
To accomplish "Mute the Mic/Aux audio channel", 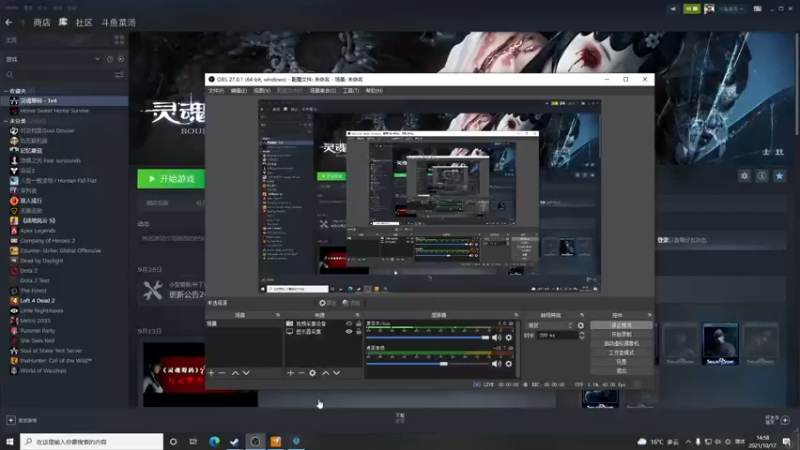I will 496,337.
